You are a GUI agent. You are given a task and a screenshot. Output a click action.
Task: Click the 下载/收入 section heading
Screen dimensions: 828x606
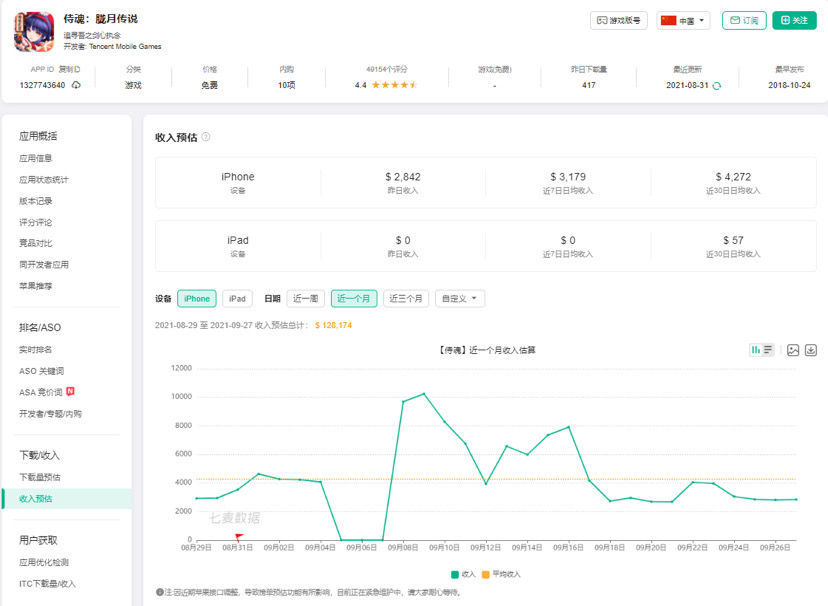coord(40,455)
